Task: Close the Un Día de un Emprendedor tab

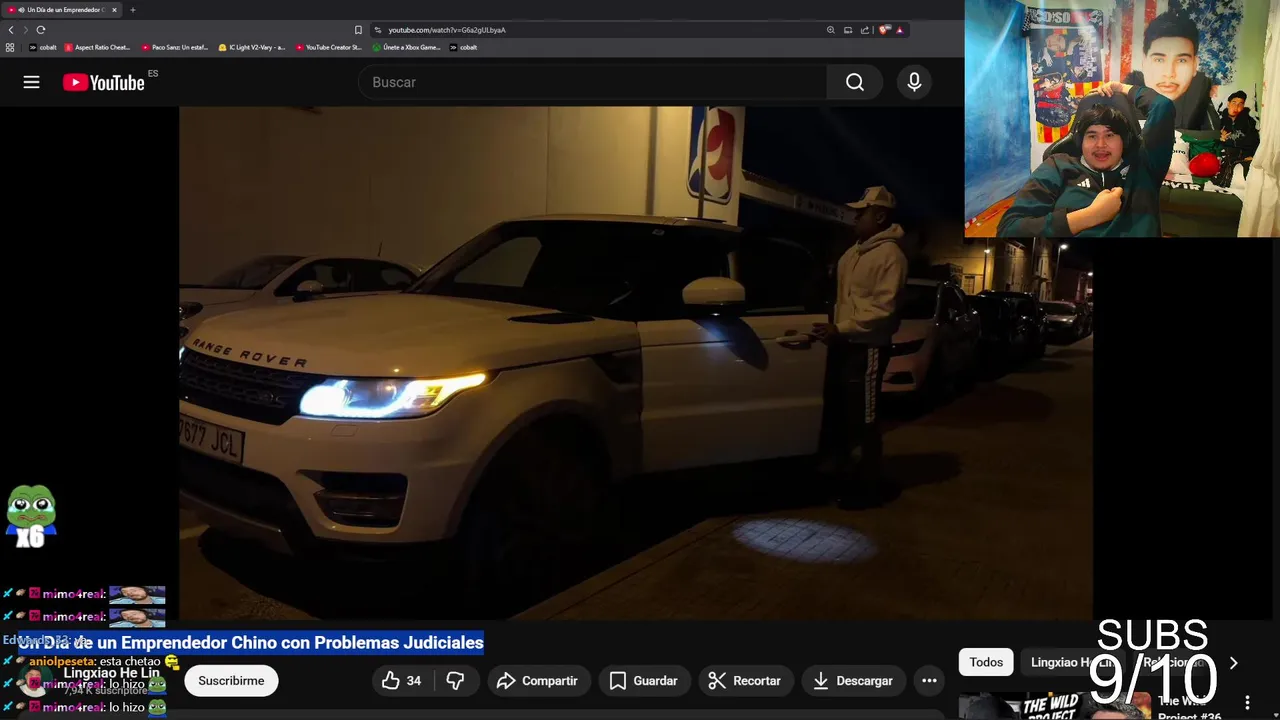Action: click(x=114, y=10)
